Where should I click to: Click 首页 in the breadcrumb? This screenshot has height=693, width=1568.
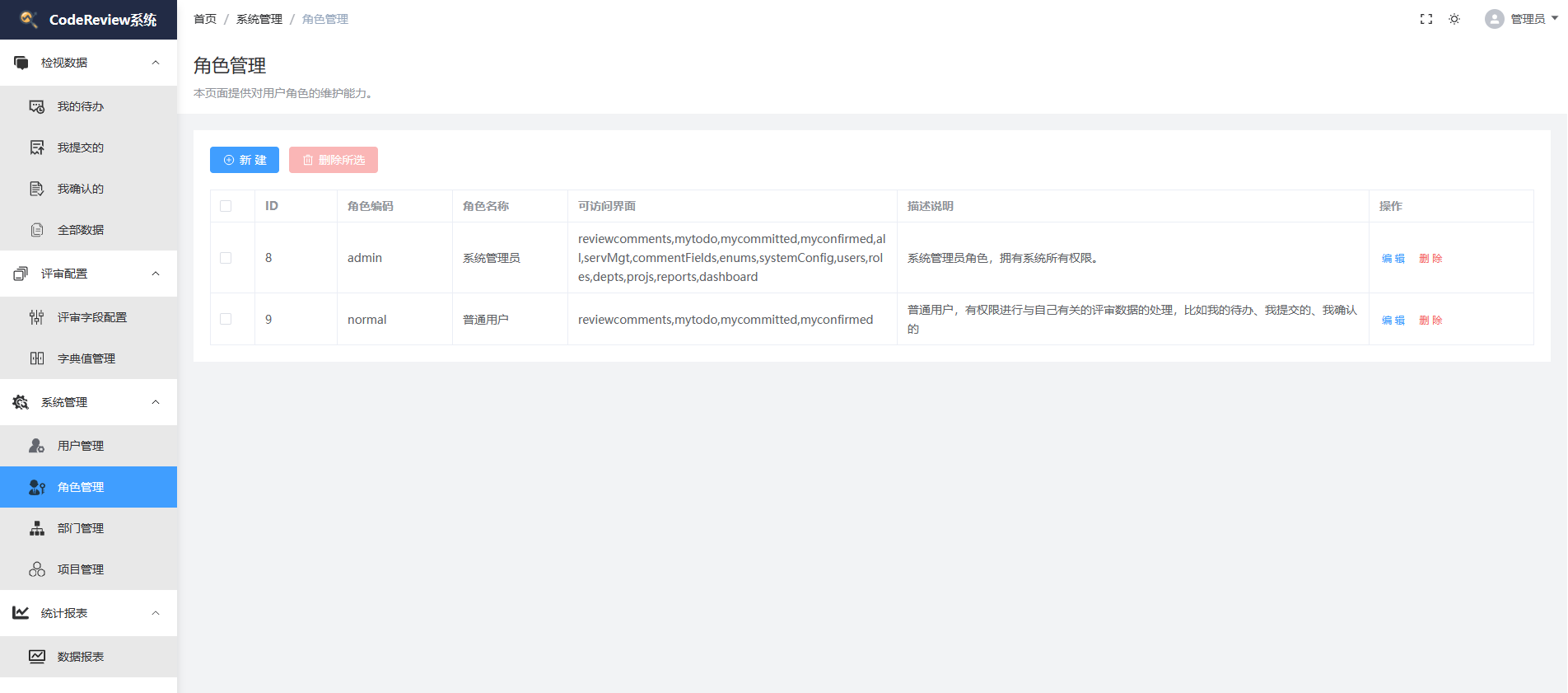[x=205, y=19]
